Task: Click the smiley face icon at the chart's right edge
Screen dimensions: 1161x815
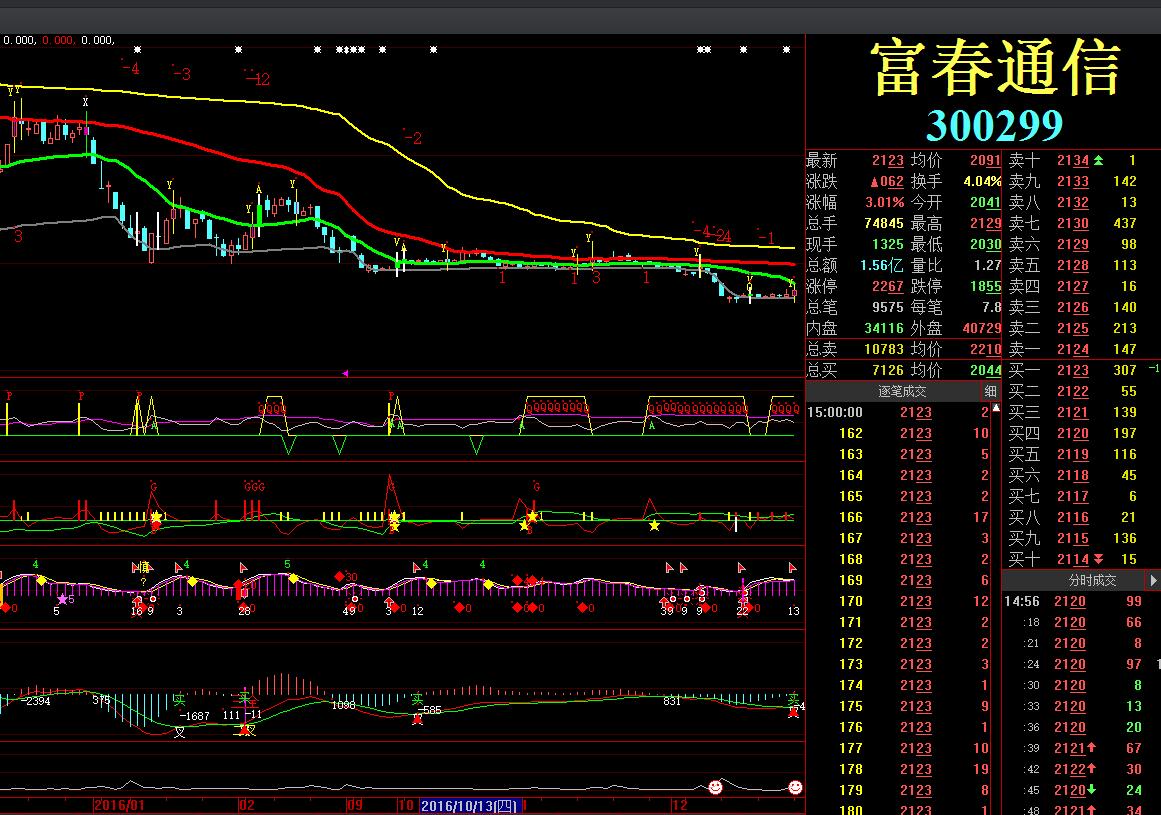Action: [x=795, y=787]
